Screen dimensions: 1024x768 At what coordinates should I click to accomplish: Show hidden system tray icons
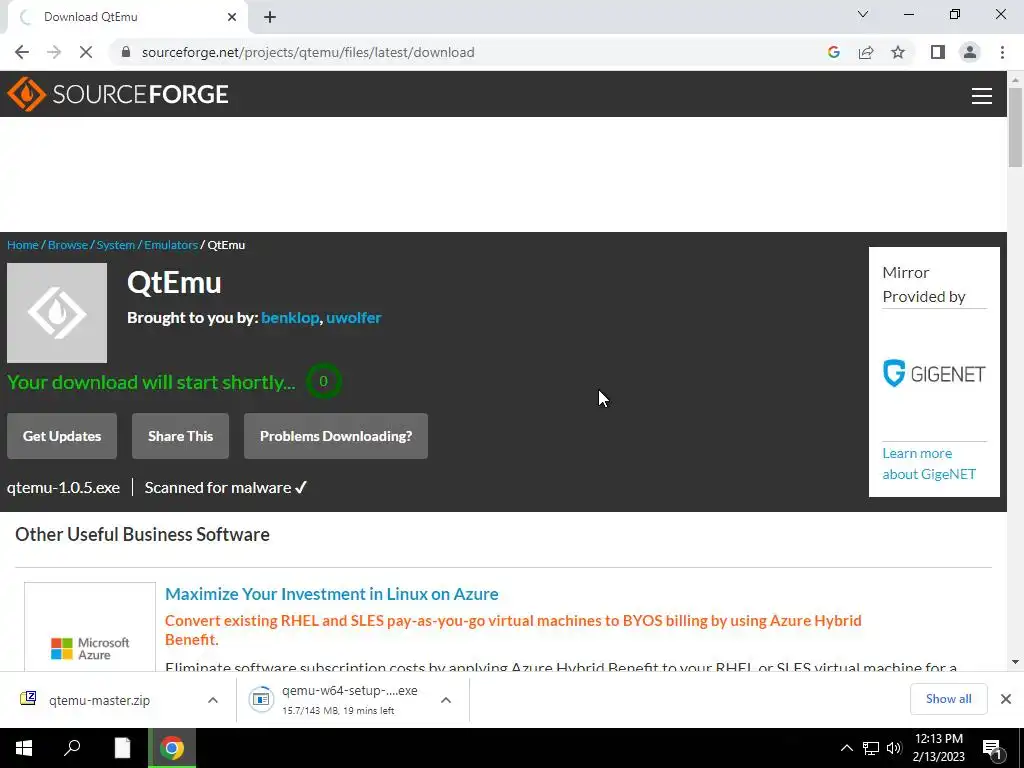pos(846,748)
